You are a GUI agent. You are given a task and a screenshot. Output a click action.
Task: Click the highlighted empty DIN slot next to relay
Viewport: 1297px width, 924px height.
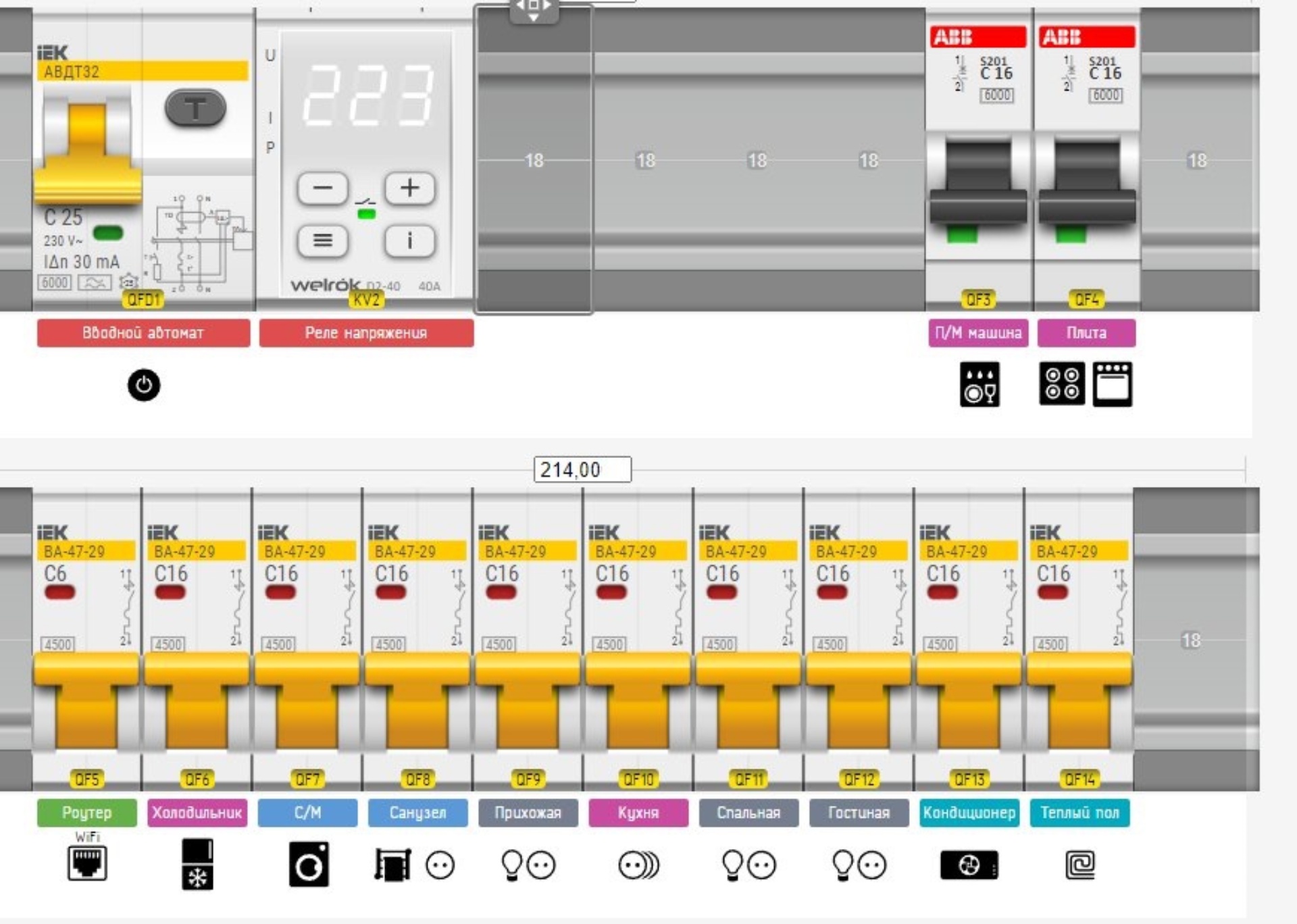coord(534,160)
